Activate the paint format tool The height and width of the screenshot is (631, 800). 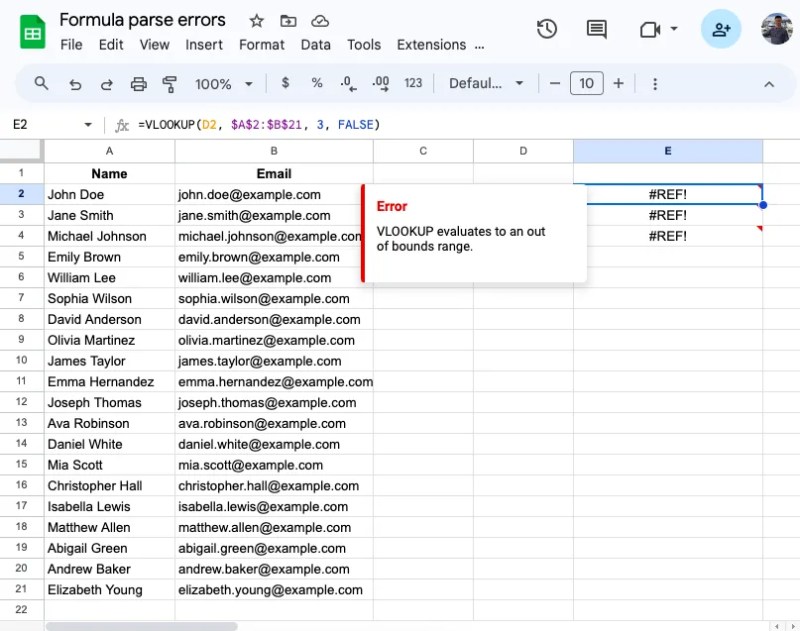coord(169,84)
